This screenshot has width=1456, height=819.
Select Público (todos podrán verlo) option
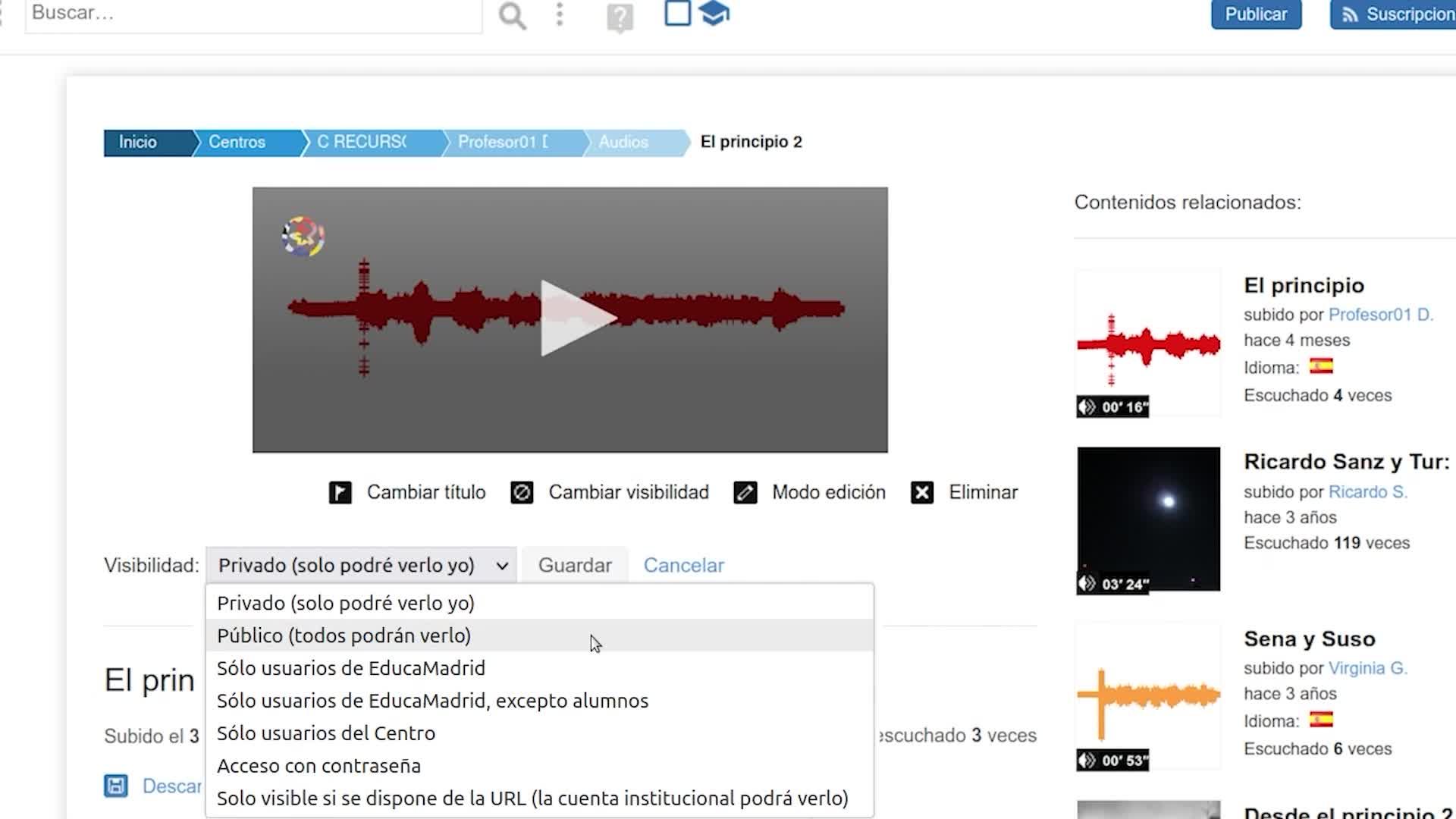[344, 635]
